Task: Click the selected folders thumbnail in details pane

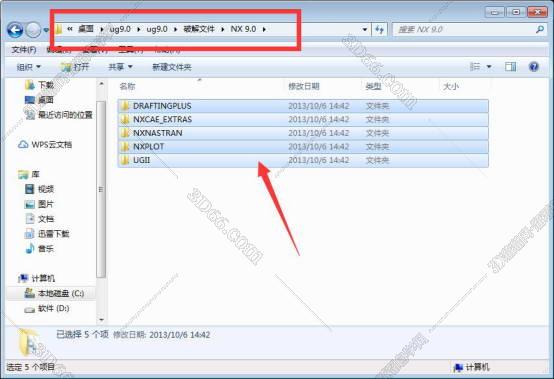Action: tap(28, 342)
